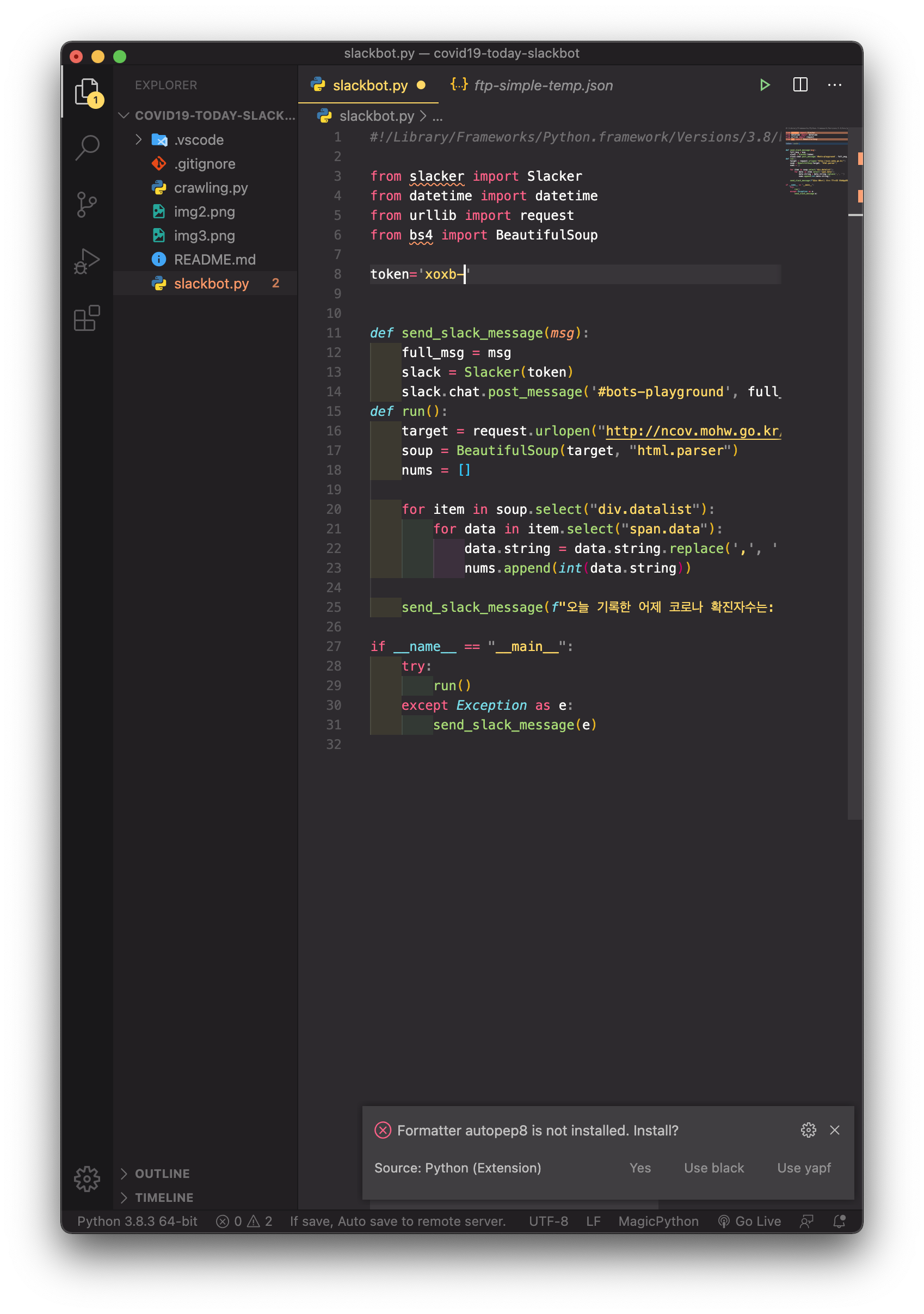
Task: Click the Use black button
Action: click(x=714, y=1168)
